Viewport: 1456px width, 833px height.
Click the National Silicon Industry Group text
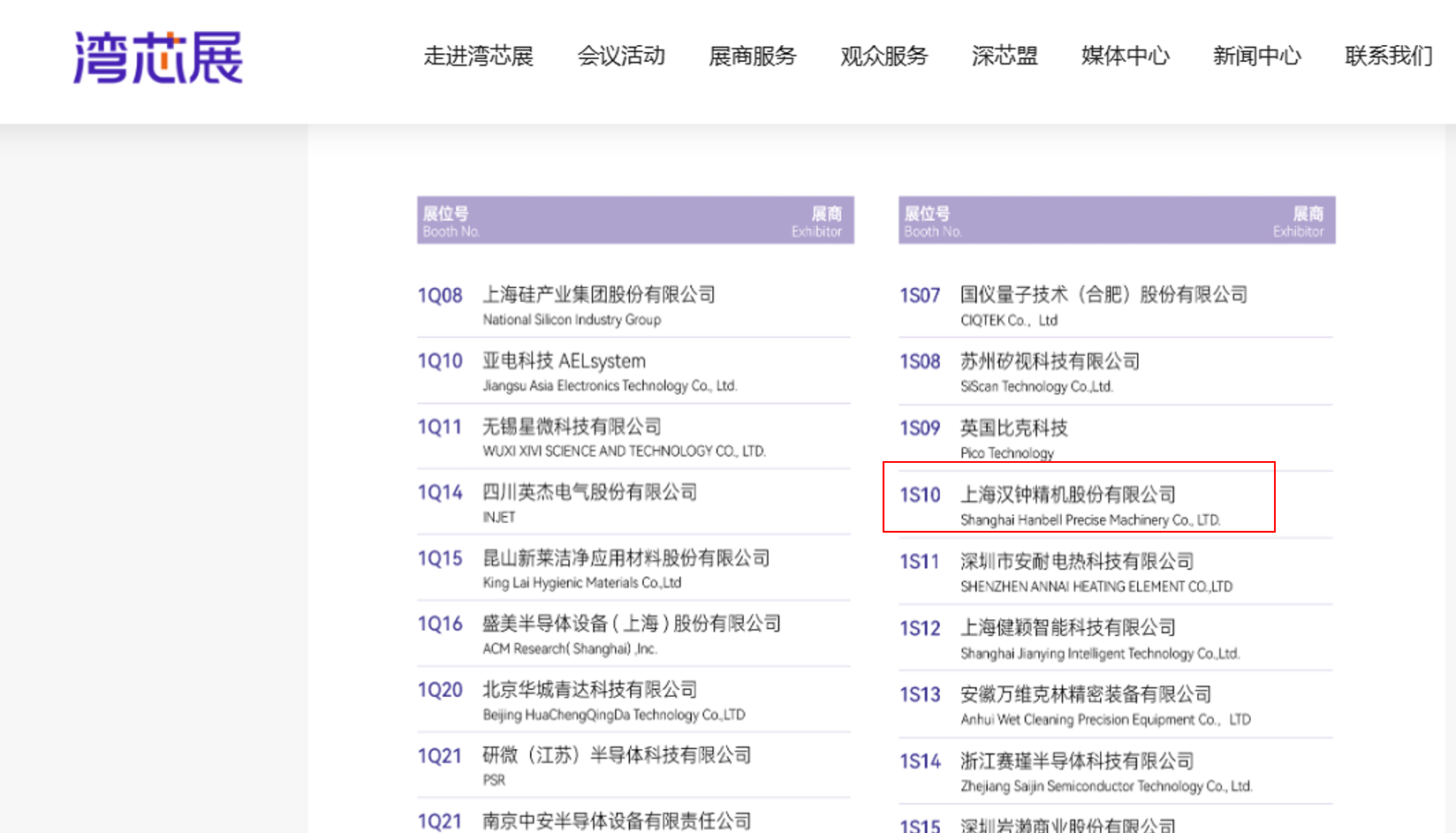coord(572,320)
